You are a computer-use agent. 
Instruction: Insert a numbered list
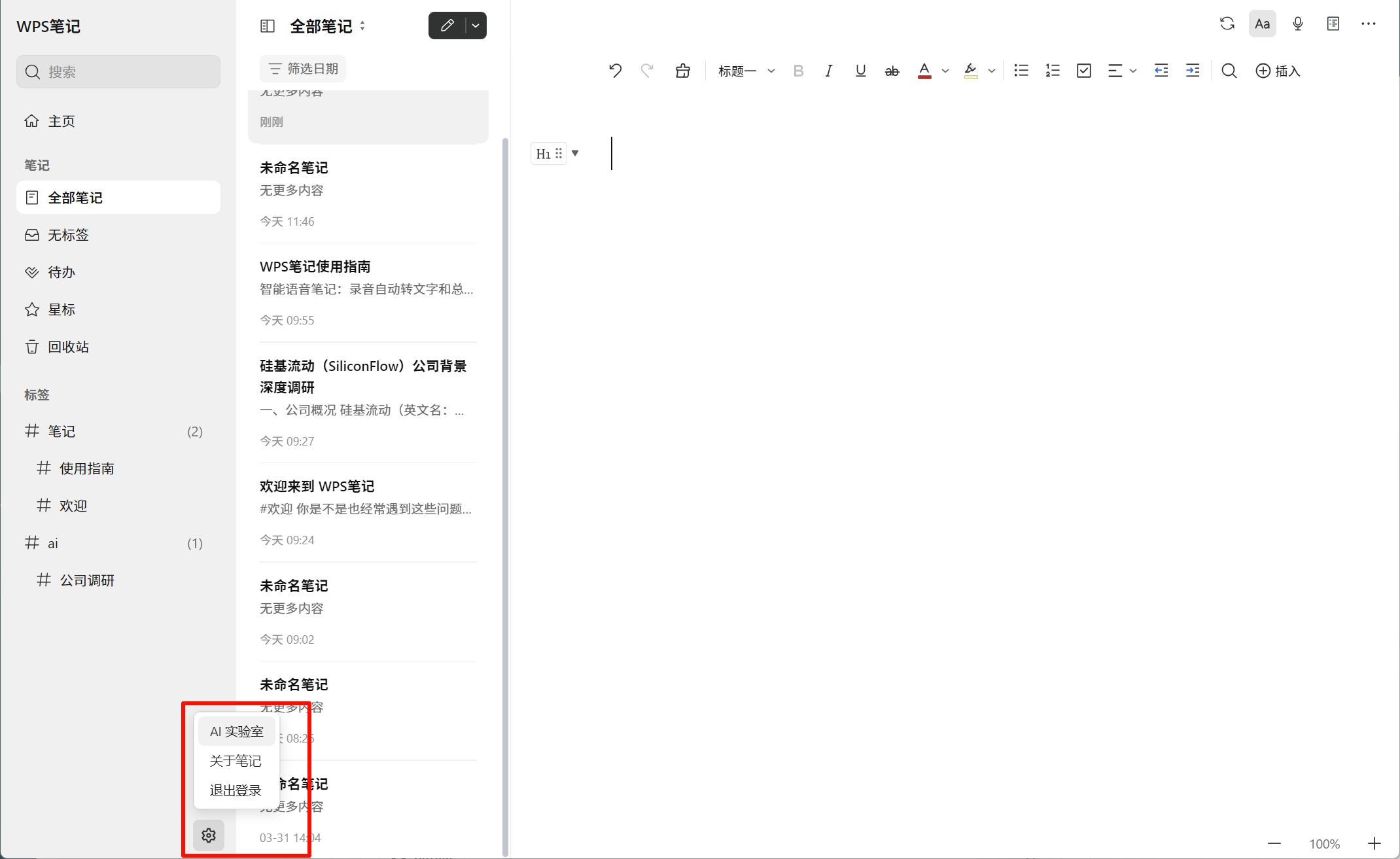(x=1052, y=71)
